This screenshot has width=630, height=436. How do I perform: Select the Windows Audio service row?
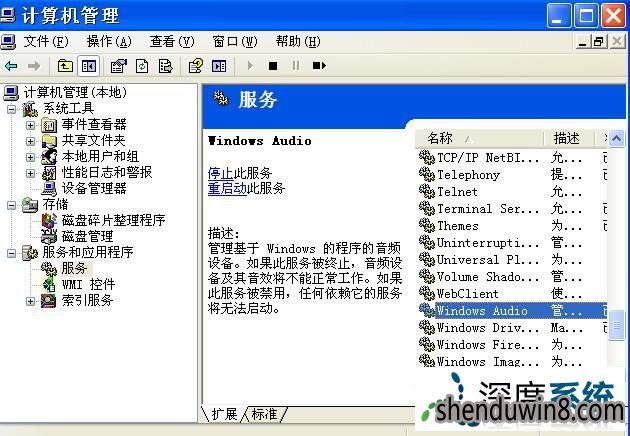[512, 311]
